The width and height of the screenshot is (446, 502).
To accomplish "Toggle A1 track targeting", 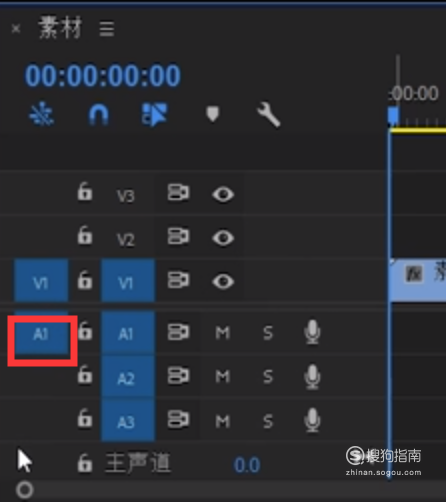I will (128, 333).
